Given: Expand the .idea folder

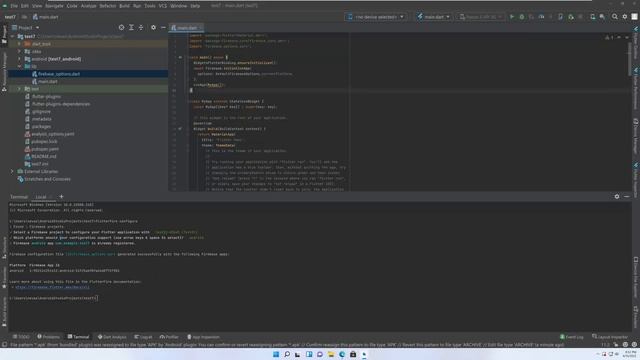Looking at the screenshot, I should [19, 51].
